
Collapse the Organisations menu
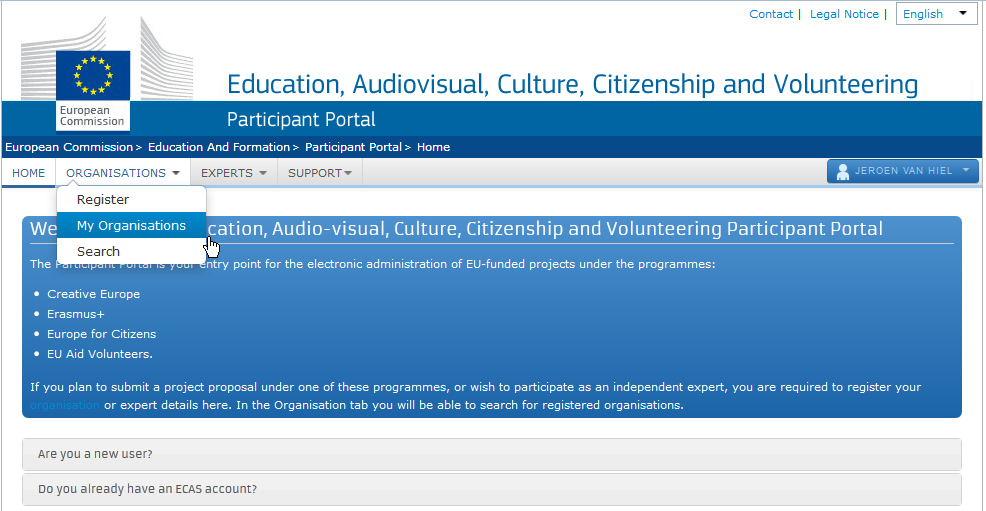pos(123,173)
